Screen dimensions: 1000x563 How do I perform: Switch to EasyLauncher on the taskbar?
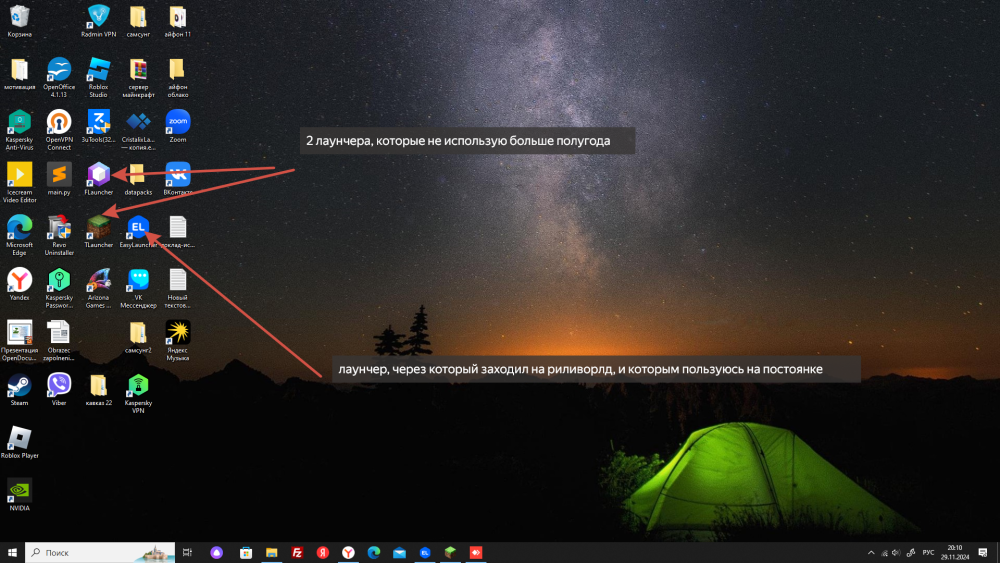(x=425, y=552)
